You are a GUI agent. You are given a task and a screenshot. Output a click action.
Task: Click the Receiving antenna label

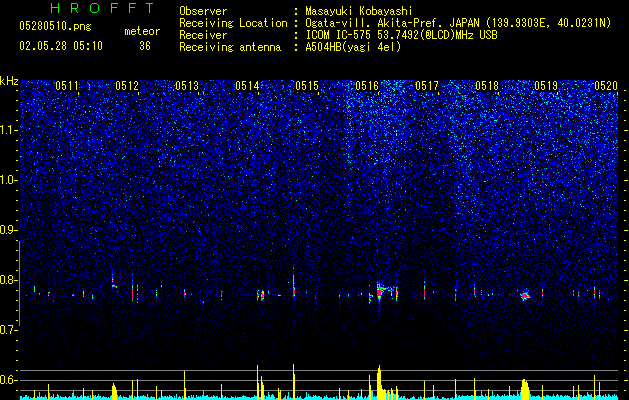230,47
